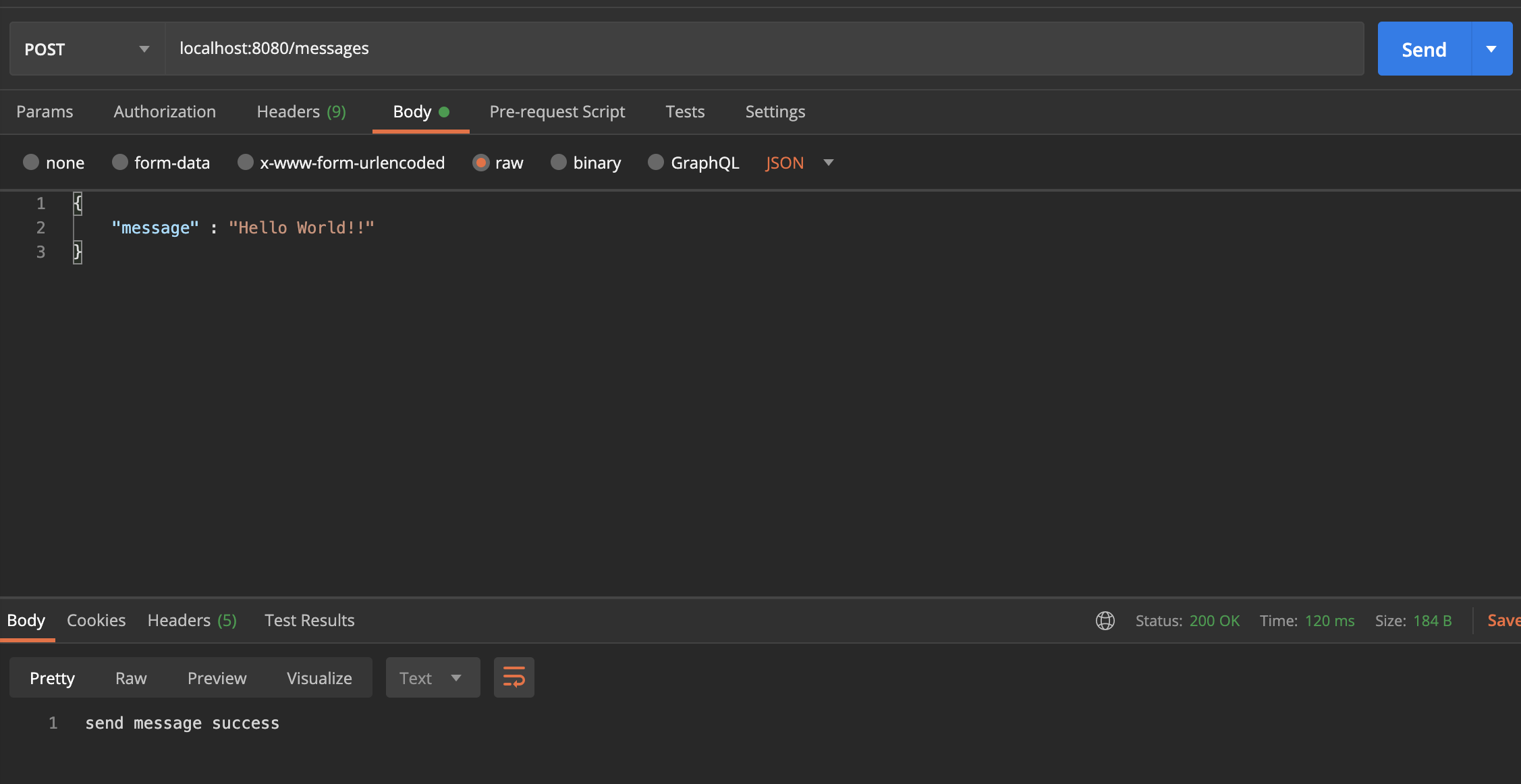
Task: Open the Text response format dropdown
Action: point(432,678)
